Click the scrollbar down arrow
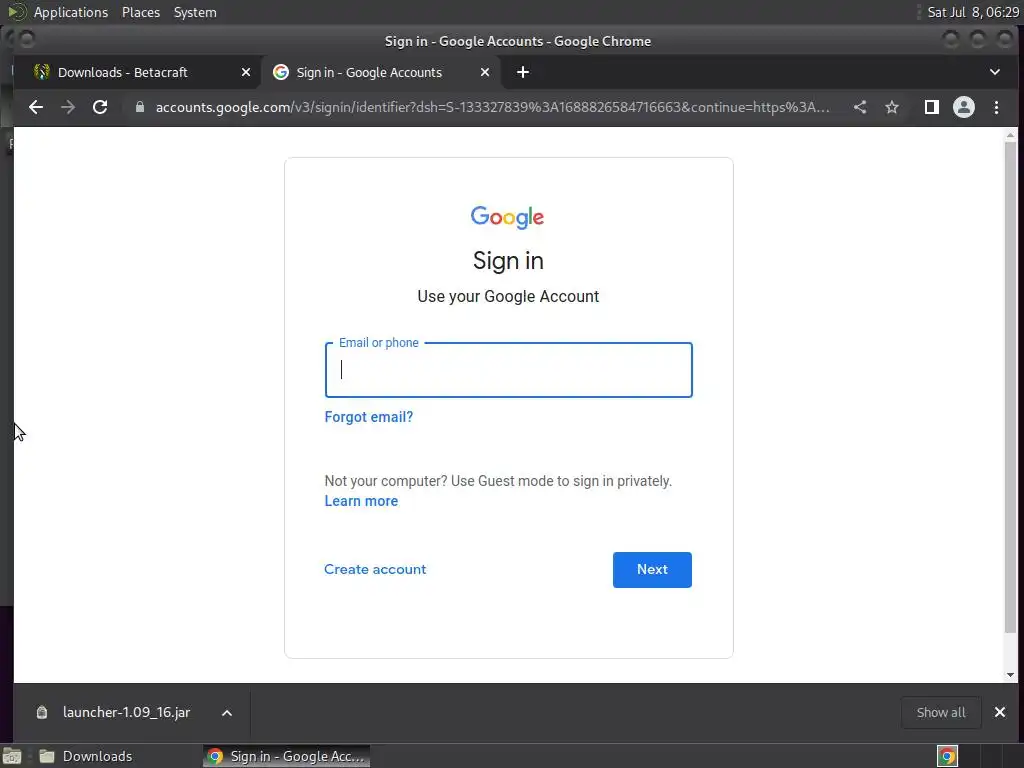Screen dimensions: 1024x768 click(x=1010, y=675)
